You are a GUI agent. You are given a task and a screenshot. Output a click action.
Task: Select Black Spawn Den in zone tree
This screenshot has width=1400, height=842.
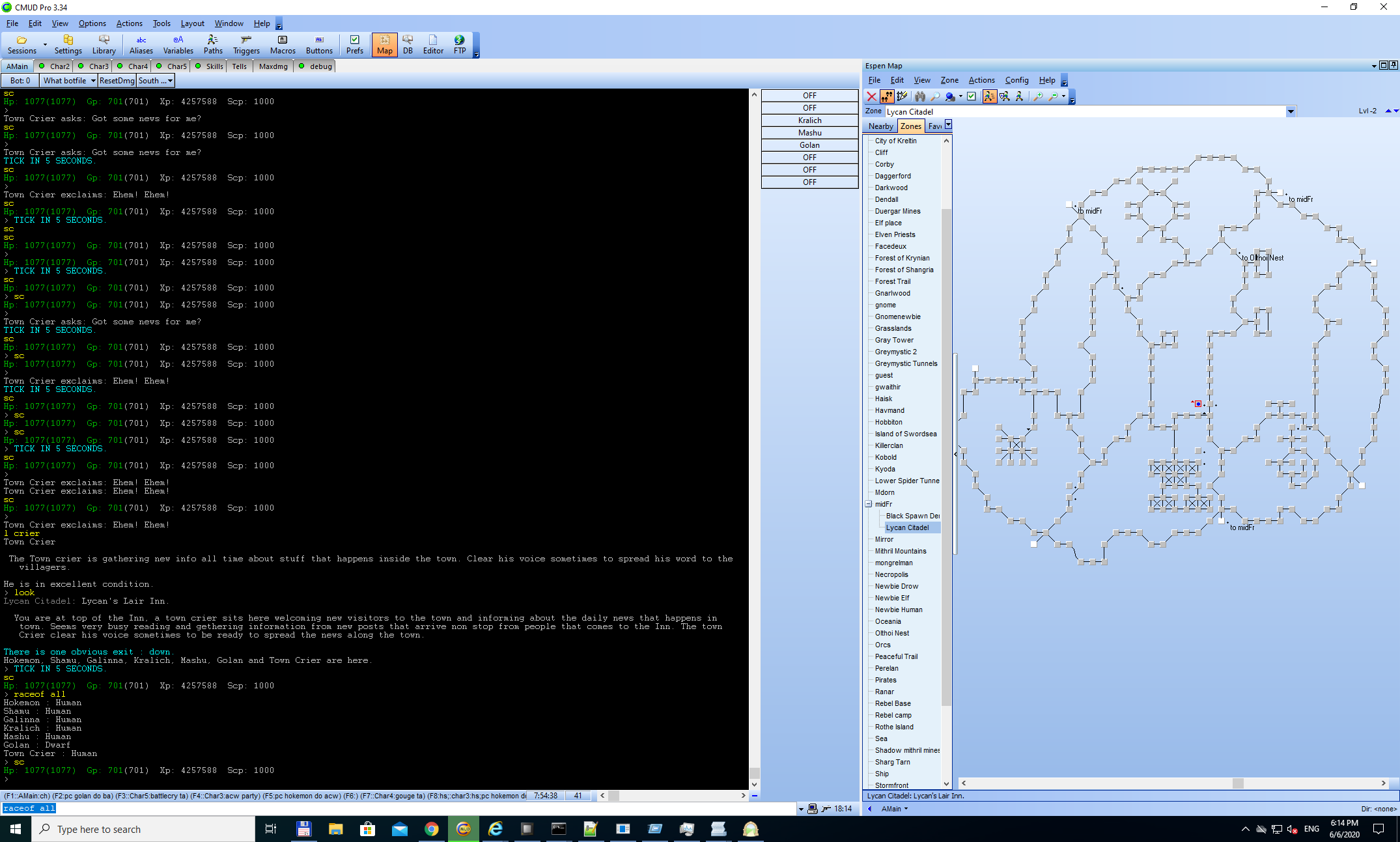click(x=912, y=516)
